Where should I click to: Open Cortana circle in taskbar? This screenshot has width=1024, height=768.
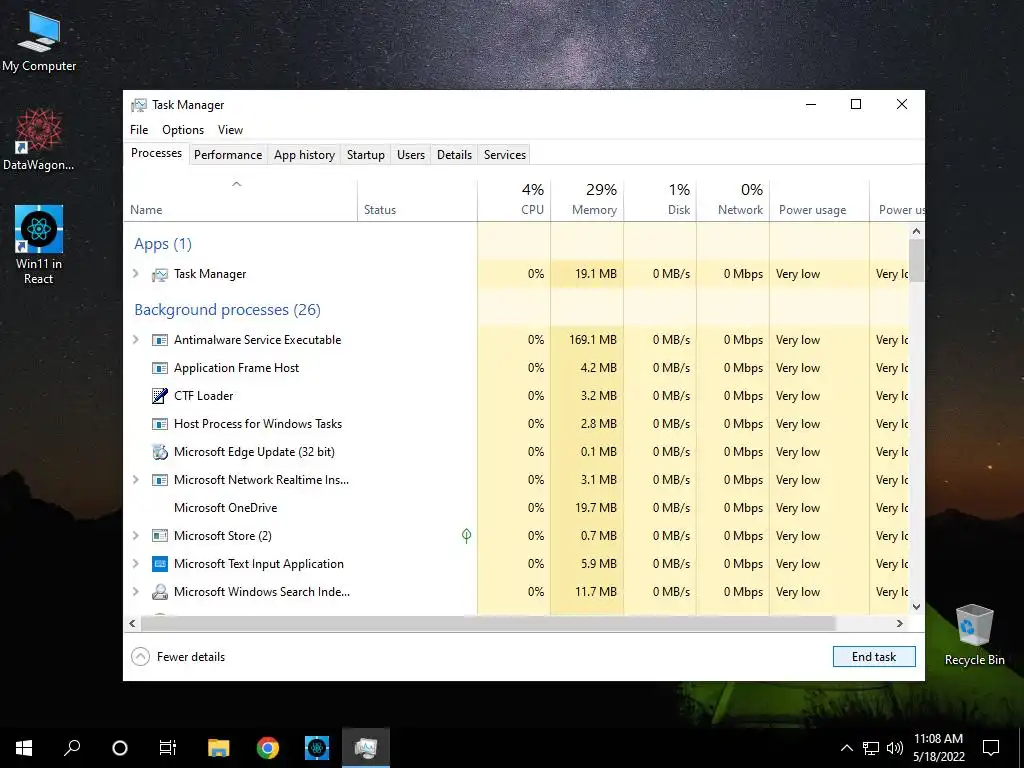point(120,748)
